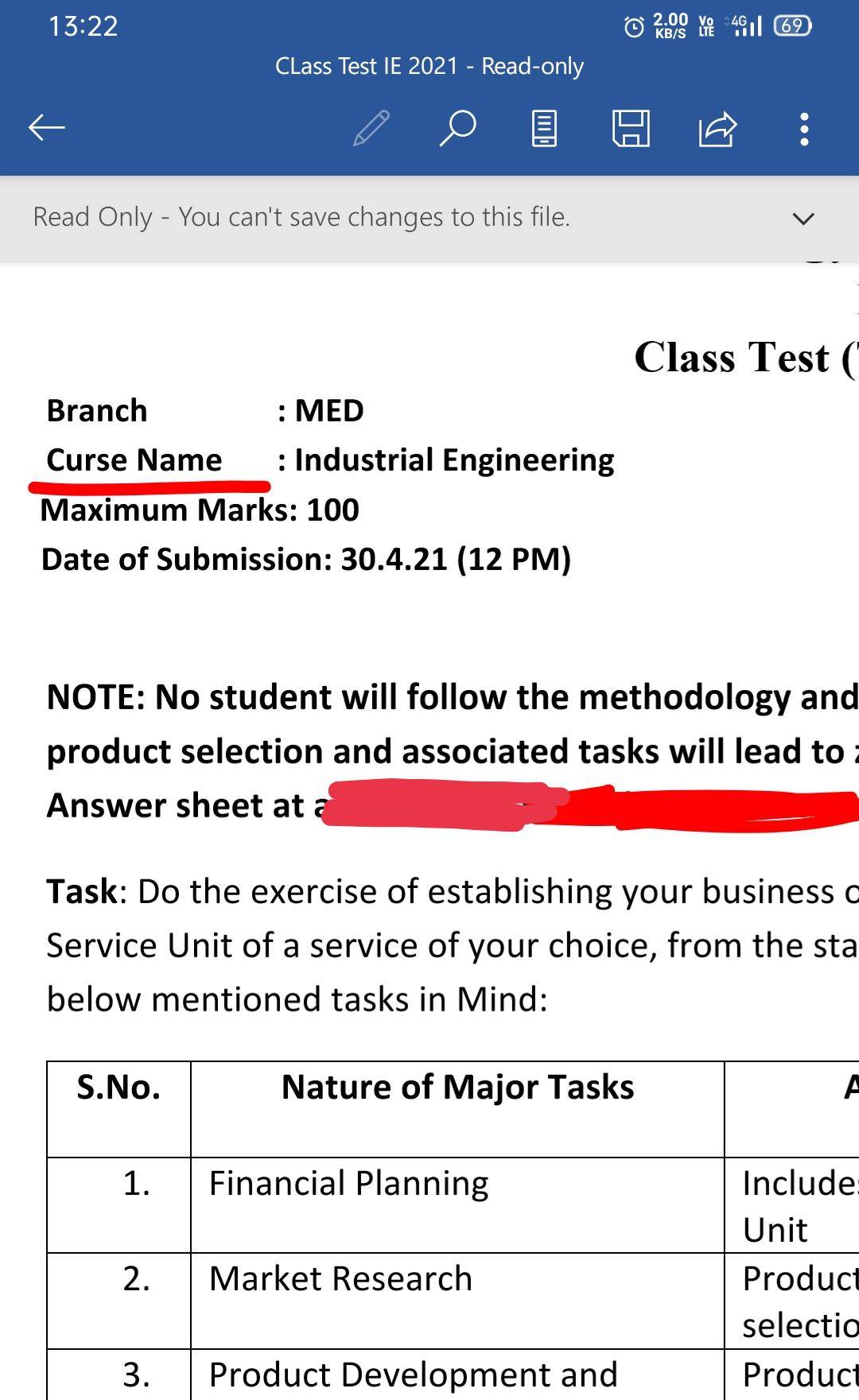Tap the alarm clock status icon
Viewport: 859px width, 1400px height.
tap(634, 28)
